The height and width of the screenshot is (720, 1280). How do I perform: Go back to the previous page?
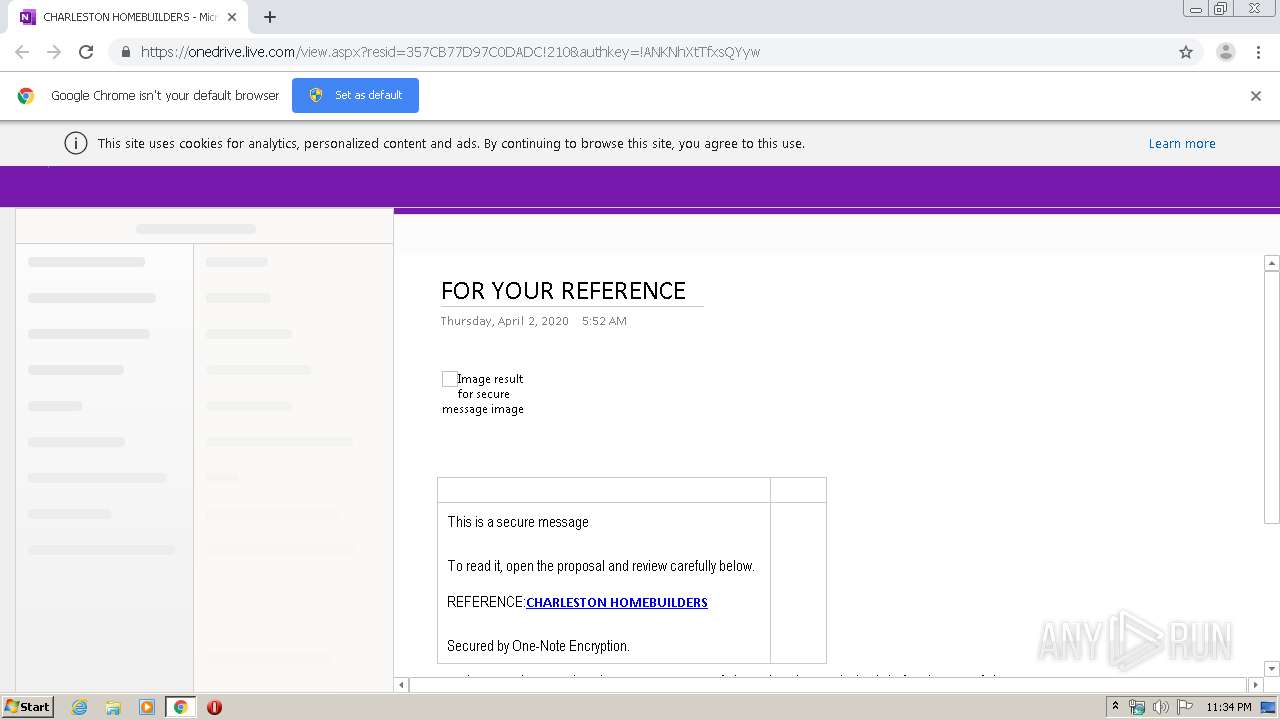[x=22, y=52]
